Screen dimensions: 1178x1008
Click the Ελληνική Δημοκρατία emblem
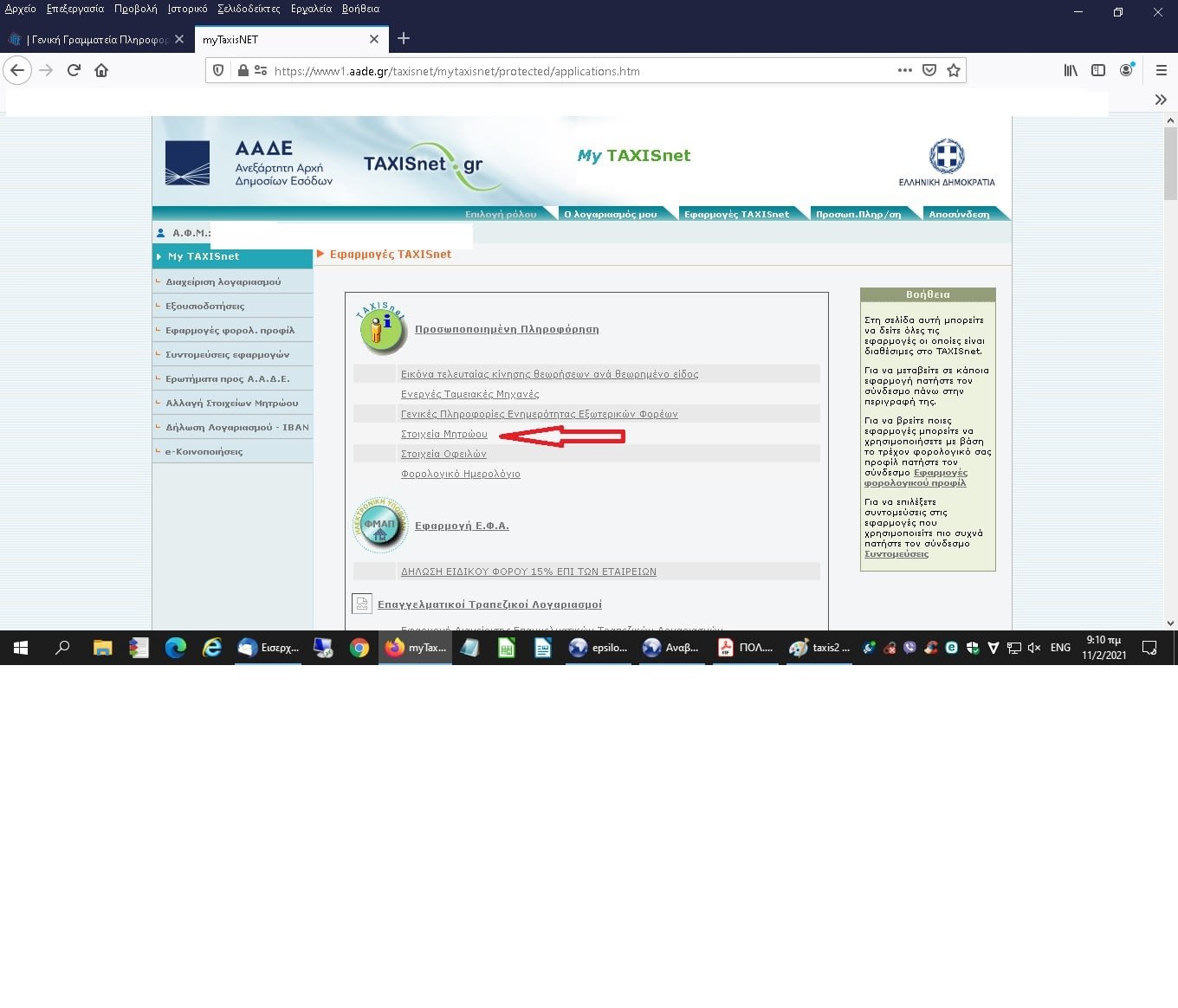pyautogui.click(x=947, y=157)
